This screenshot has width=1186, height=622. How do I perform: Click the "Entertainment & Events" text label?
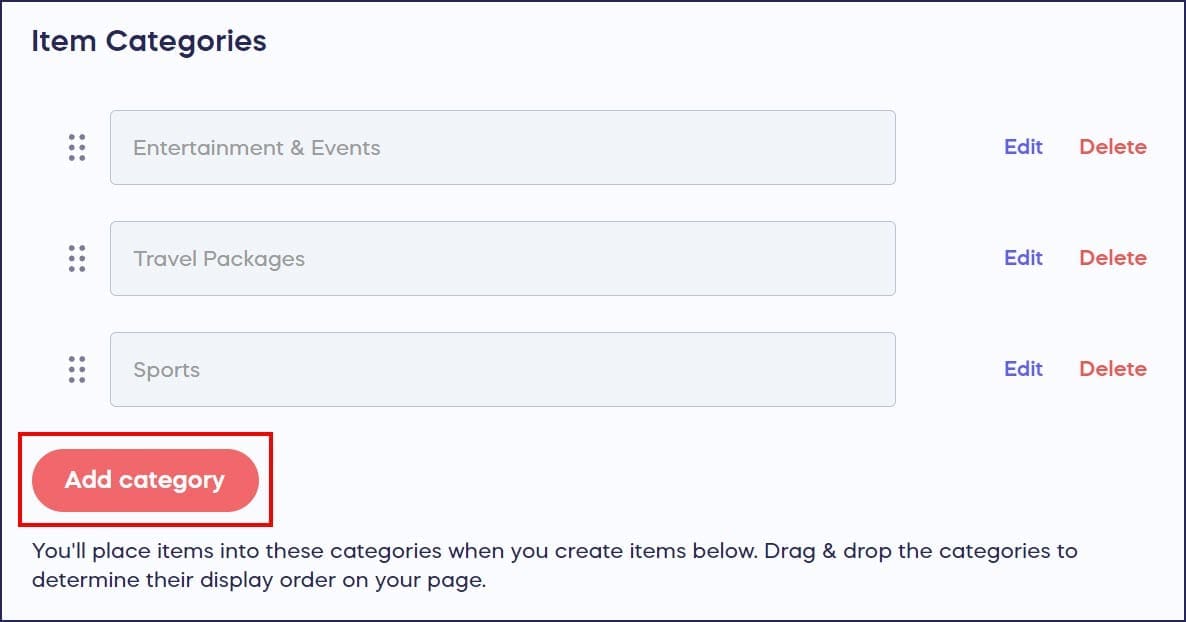point(257,148)
